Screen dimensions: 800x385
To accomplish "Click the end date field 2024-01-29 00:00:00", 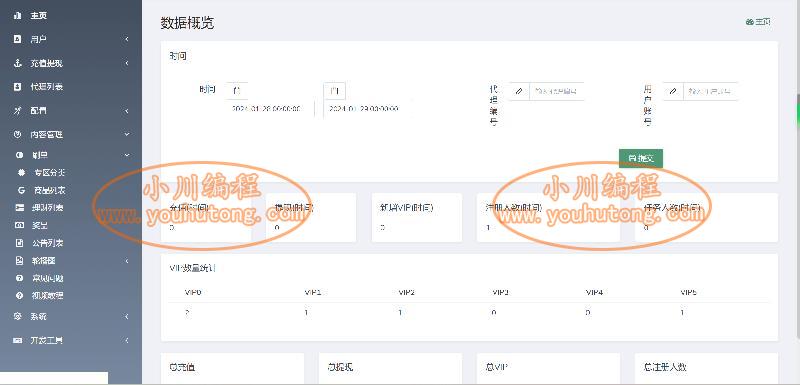I will point(368,109).
